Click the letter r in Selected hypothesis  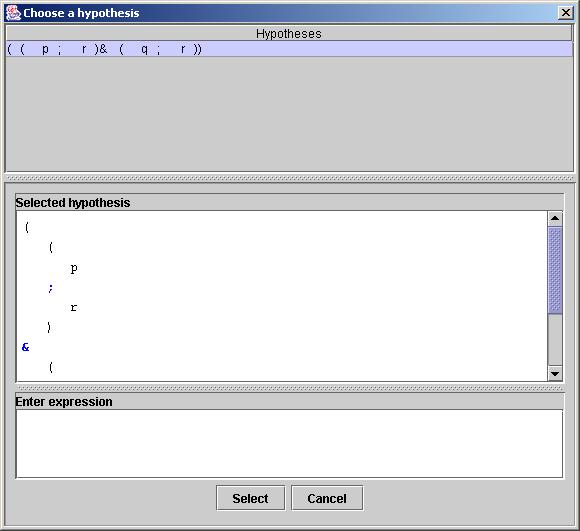pos(74,307)
